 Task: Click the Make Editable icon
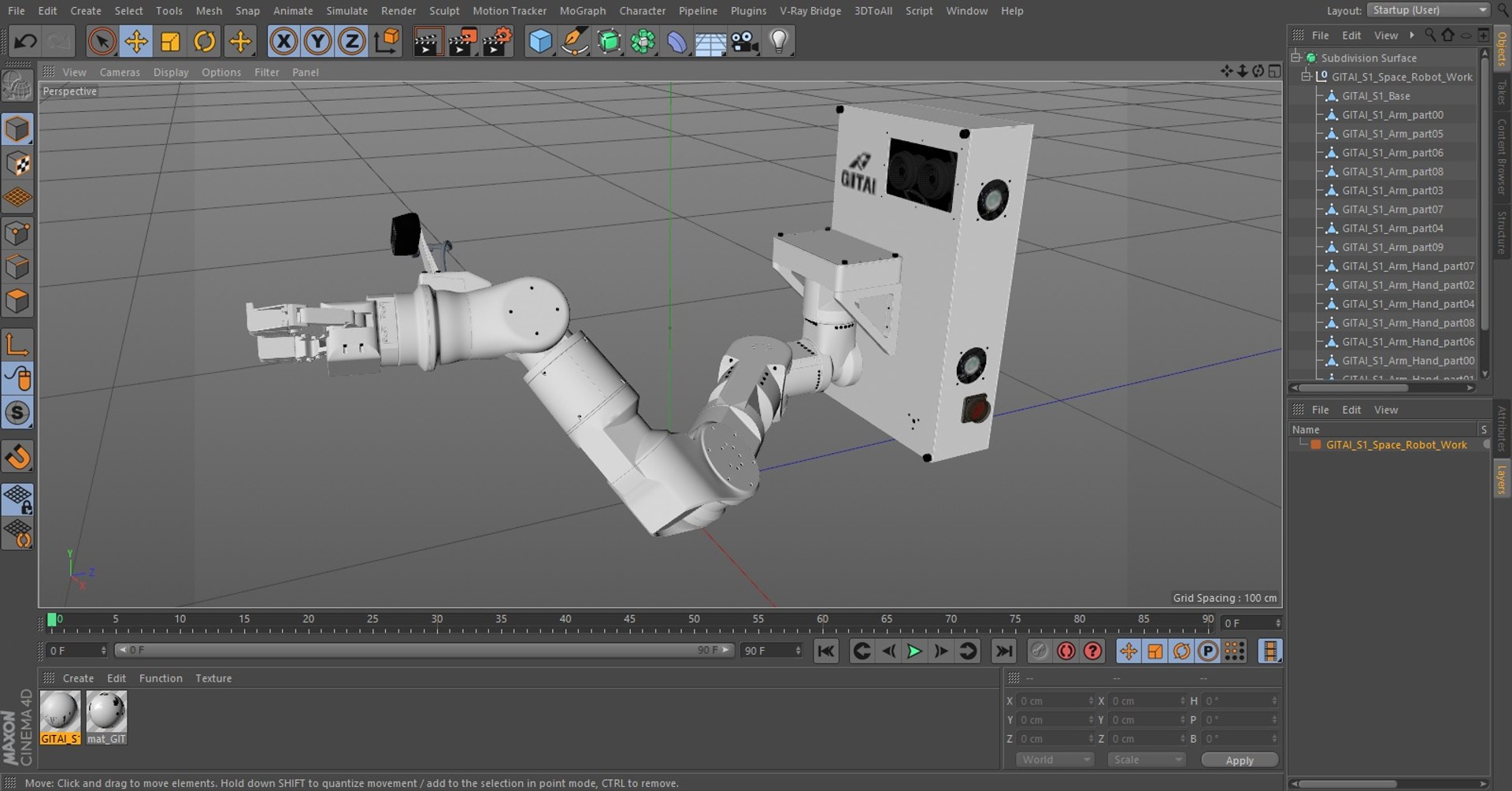pos(17,85)
